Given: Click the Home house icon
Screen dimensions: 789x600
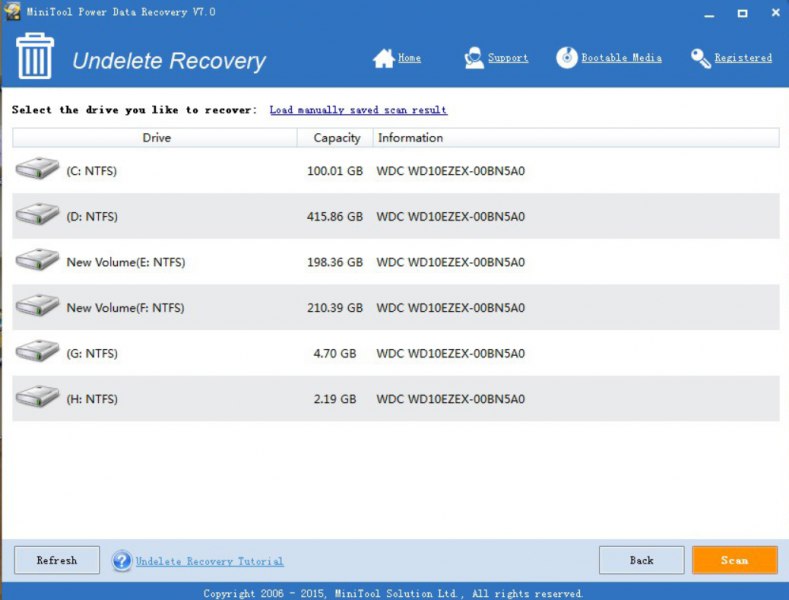Looking at the screenshot, I should point(383,58).
